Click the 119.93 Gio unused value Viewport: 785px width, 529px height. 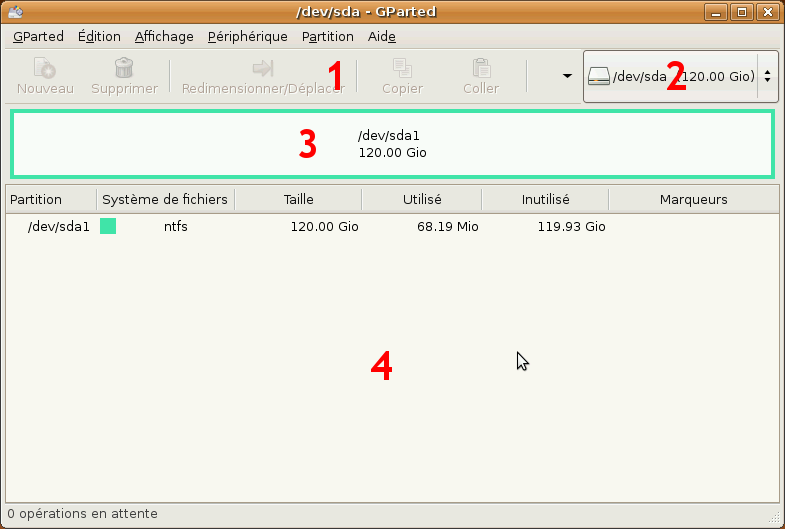(572, 227)
